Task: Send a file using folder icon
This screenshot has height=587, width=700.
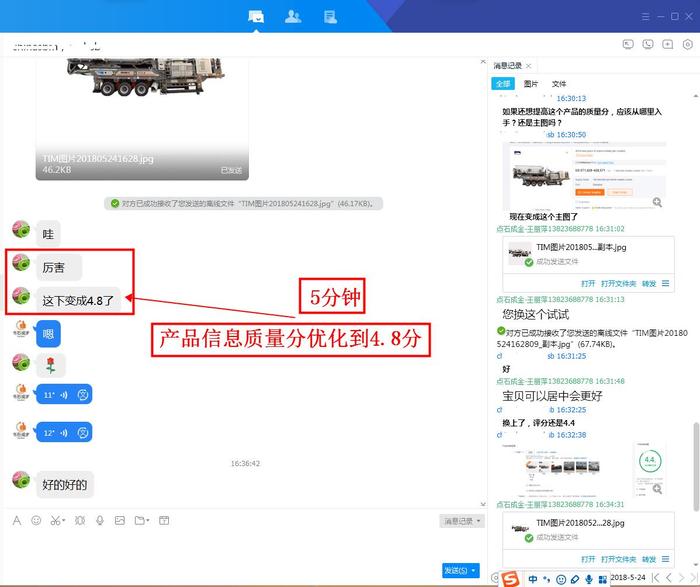Action: pyautogui.click(x=139, y=520)
